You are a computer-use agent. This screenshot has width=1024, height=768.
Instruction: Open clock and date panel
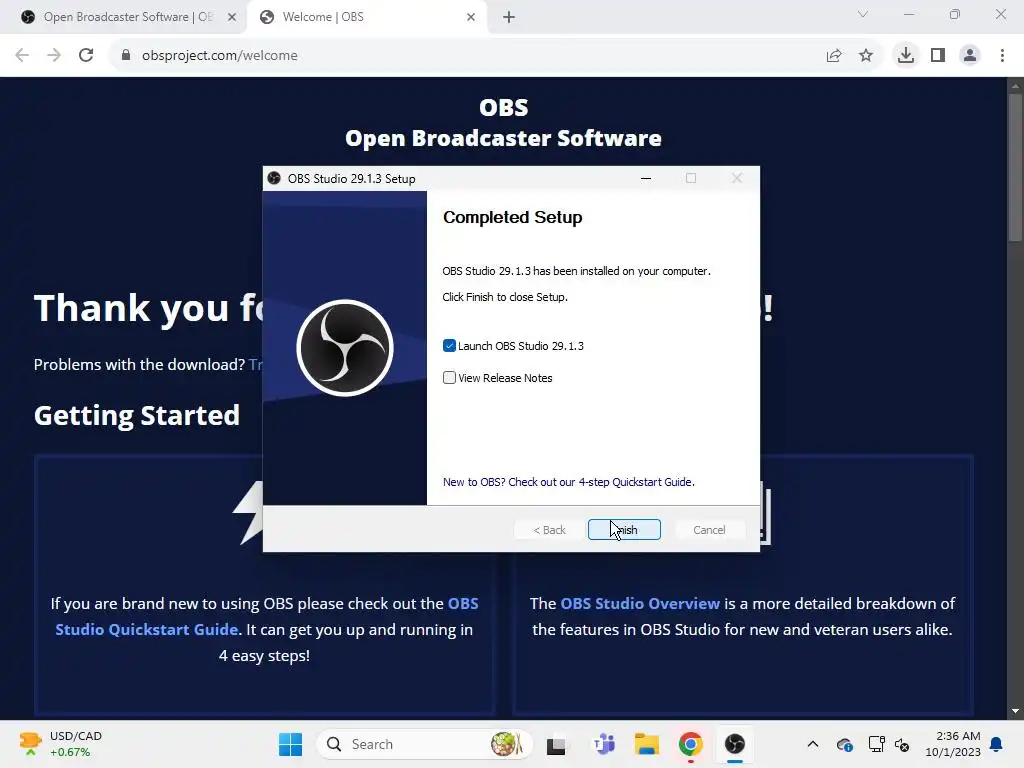click(953, 744)
